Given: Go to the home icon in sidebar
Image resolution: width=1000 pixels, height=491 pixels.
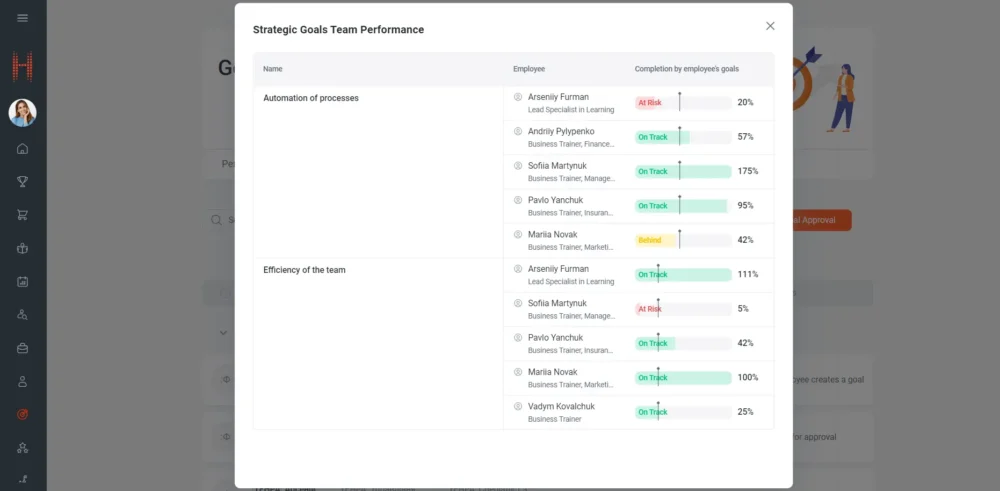Looking at the screenshot, I should [22, 149].
